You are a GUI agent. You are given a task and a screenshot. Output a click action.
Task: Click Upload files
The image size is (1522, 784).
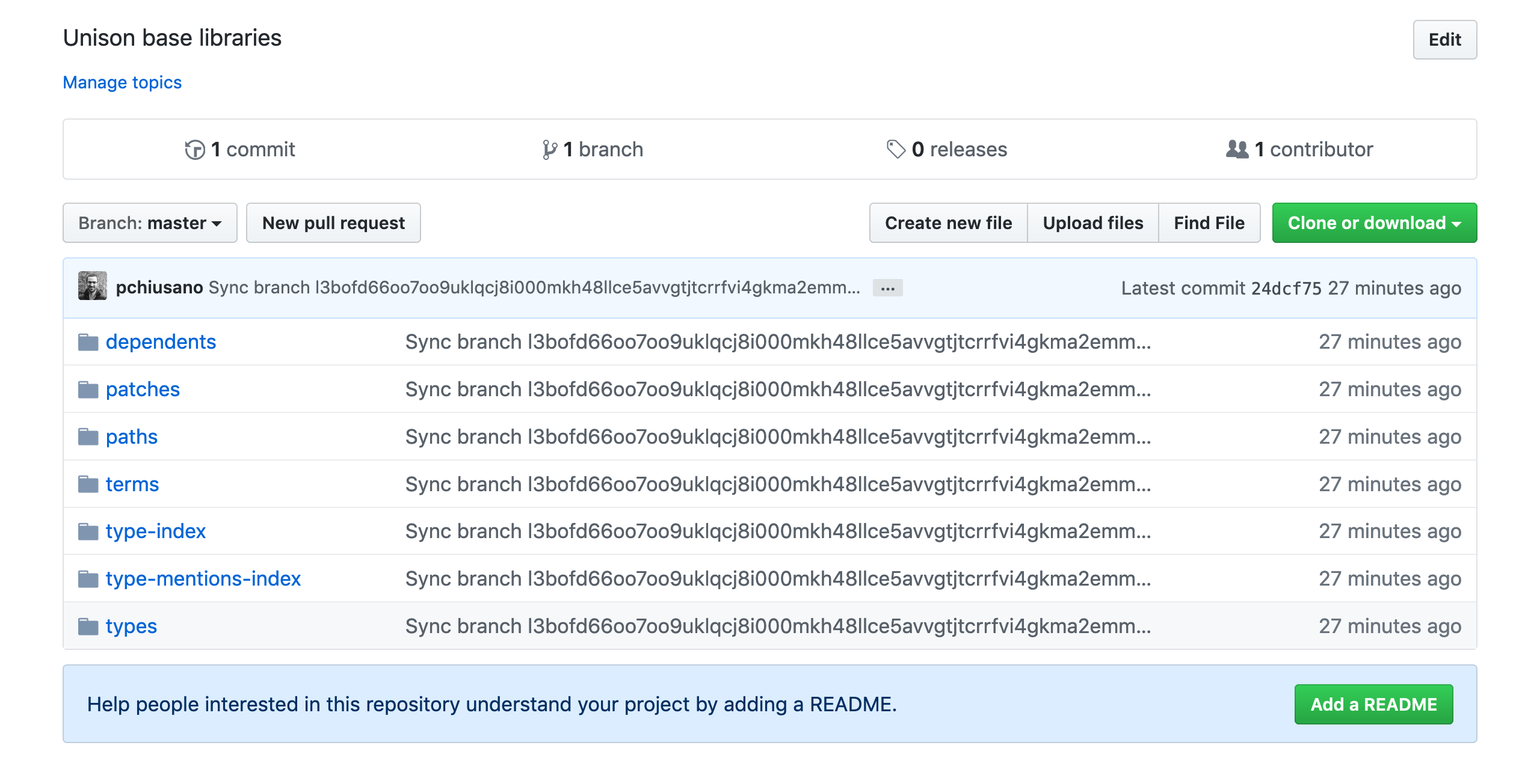(x=1092, y=222)
